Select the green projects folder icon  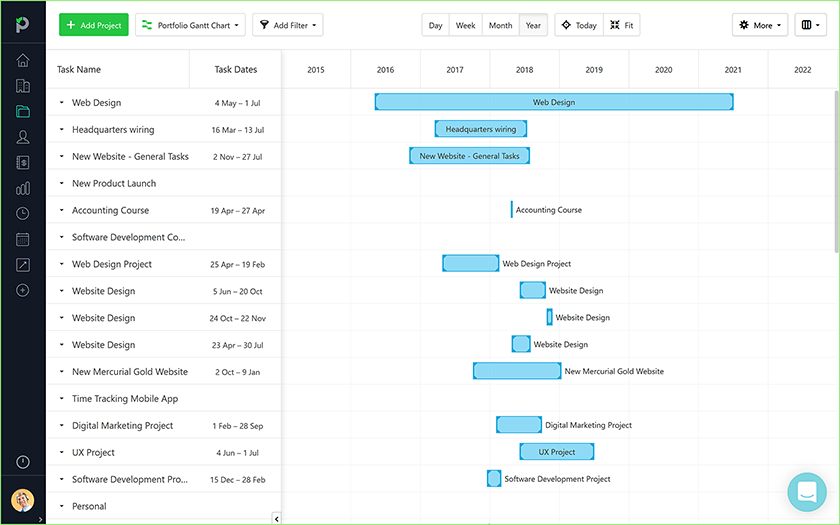pos(22,111)
